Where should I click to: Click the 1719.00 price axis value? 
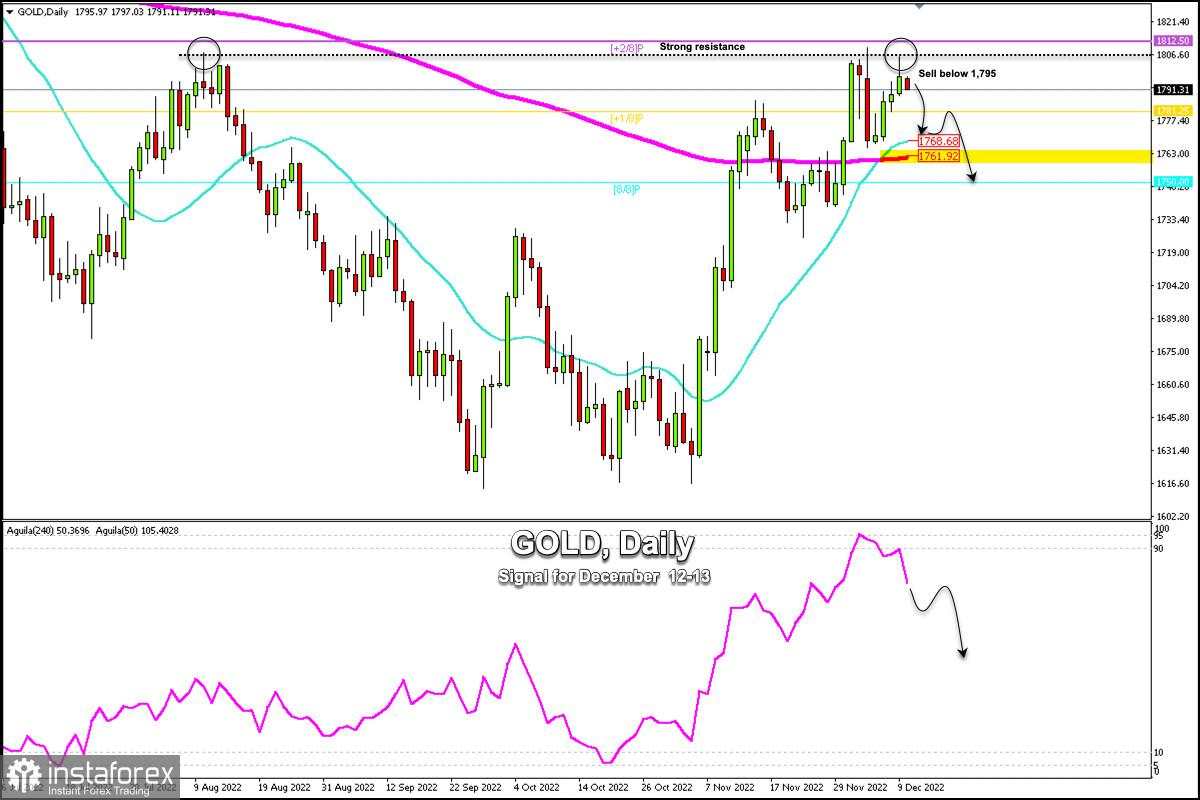pos(1172,253)
